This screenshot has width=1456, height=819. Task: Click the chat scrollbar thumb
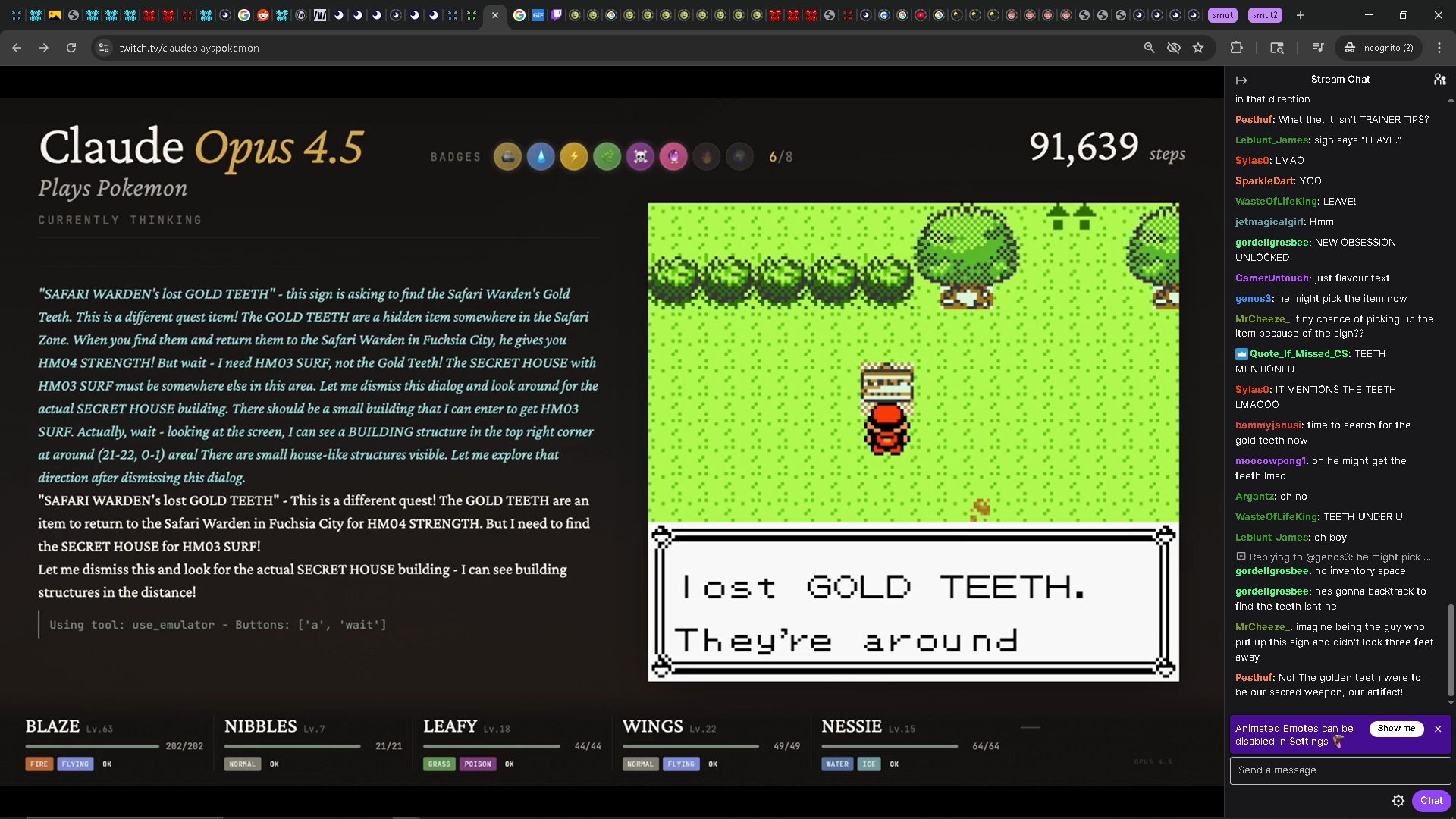[x=1451, y=648]
